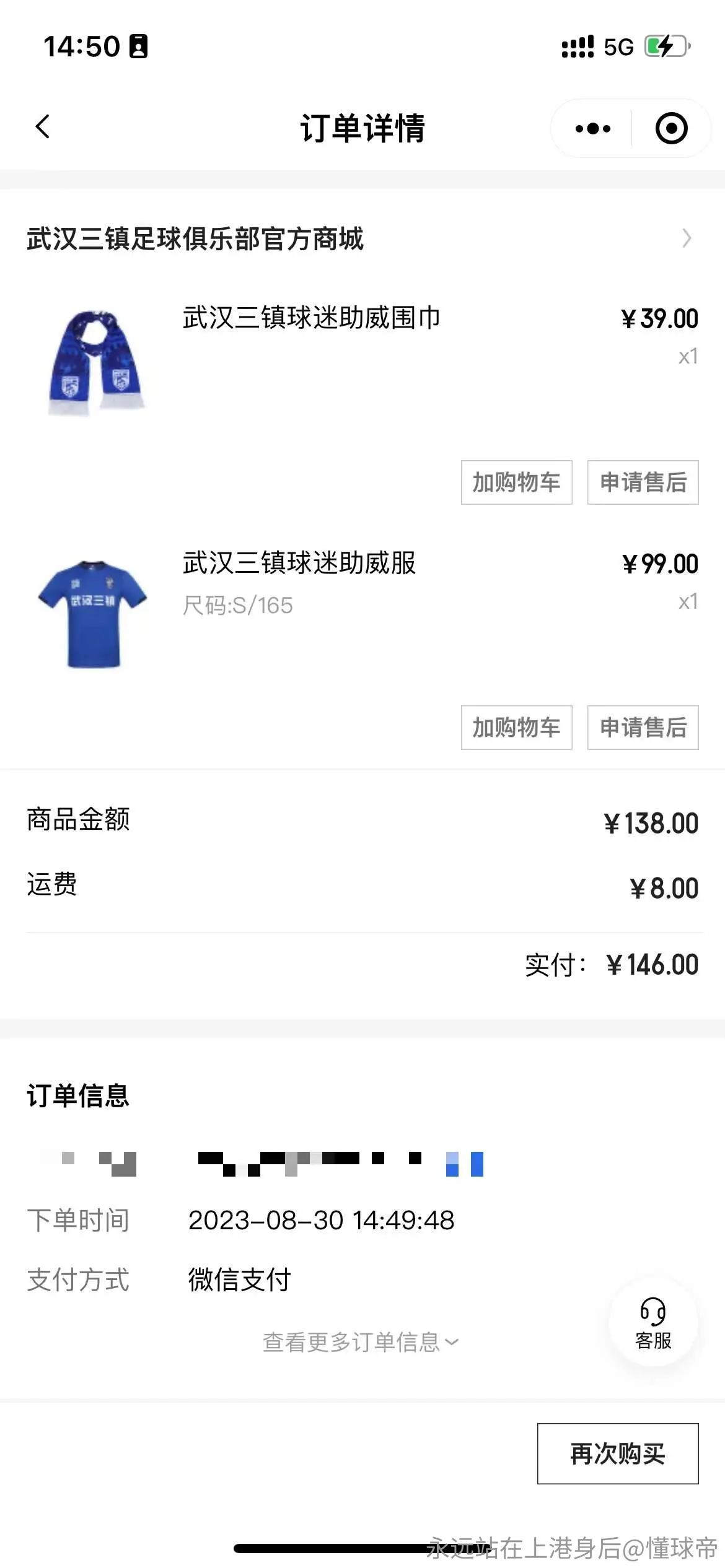Open the 武汉三镇球迷助威服 product title
The width and height of the screenshot is (725, 1568).
pos(299,563)
